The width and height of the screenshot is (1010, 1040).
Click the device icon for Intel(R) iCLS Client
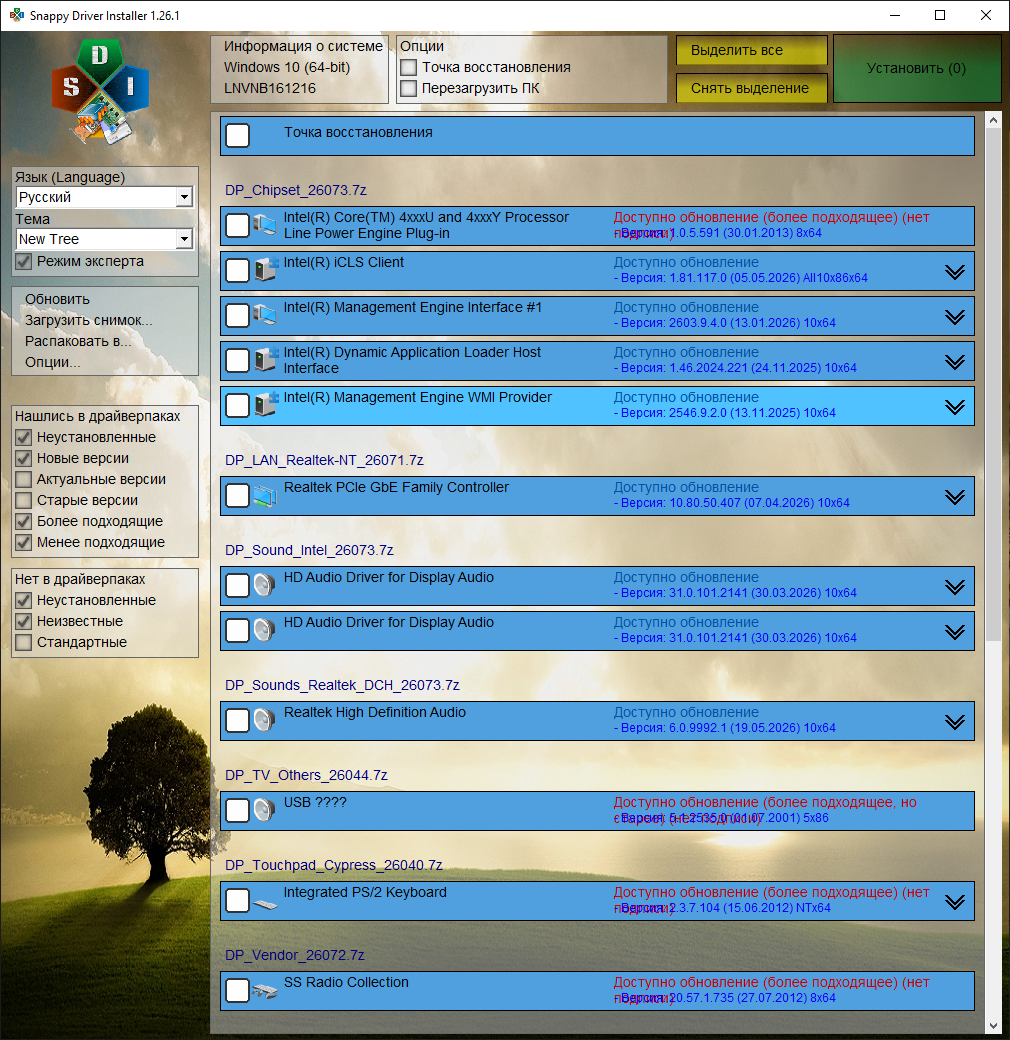coord(265,270)
